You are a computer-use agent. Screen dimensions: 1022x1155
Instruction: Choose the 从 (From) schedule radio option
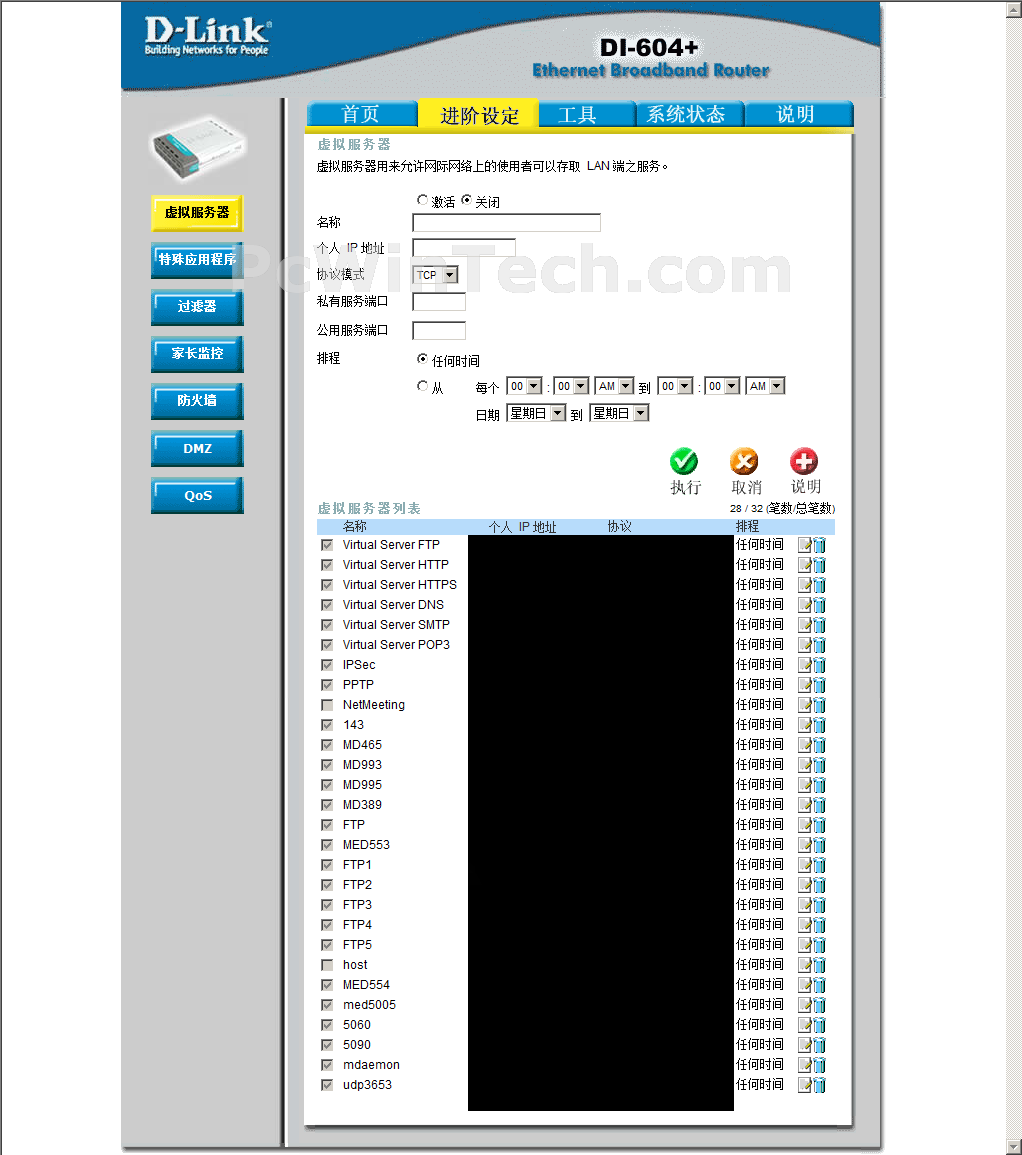422,385
